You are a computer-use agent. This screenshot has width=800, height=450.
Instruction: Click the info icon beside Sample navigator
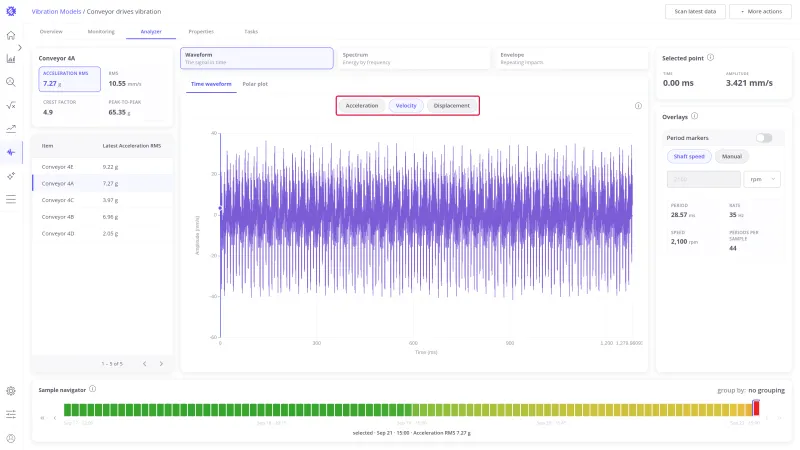[x=92, y=389]
